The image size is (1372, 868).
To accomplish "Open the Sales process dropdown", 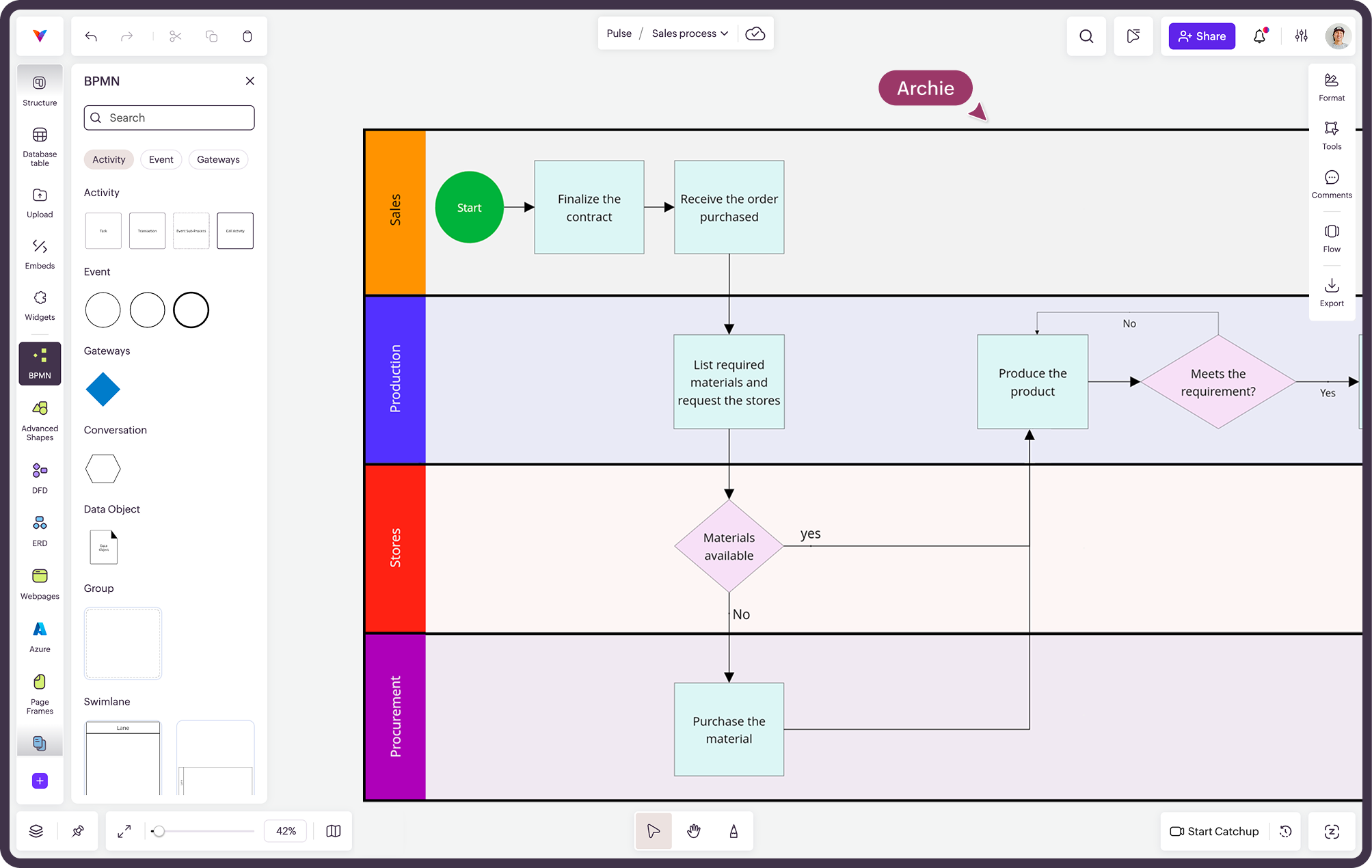I will click(690, 33).
